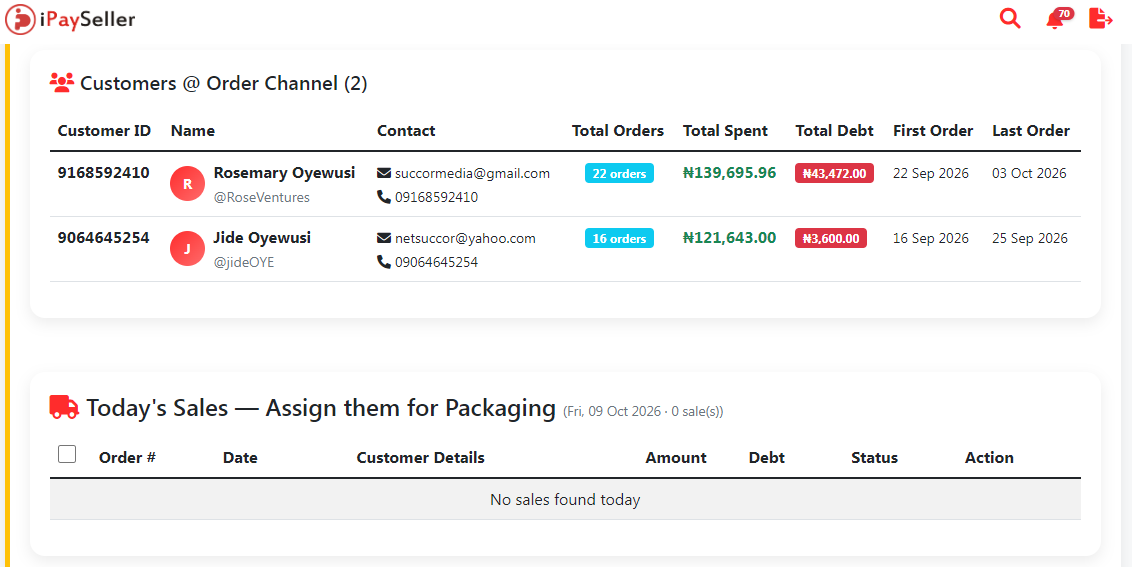
Task: Click Jide Oyewusi's J avatar
Action: point(188,248)
